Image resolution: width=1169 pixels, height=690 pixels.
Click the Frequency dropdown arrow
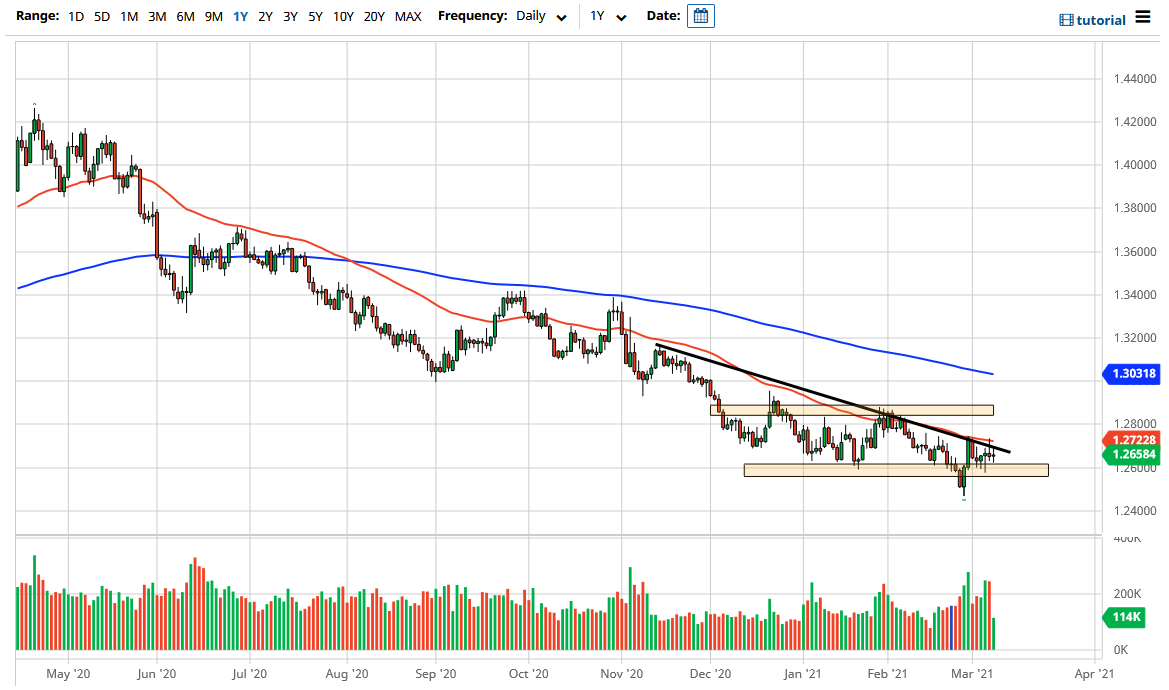562,17
